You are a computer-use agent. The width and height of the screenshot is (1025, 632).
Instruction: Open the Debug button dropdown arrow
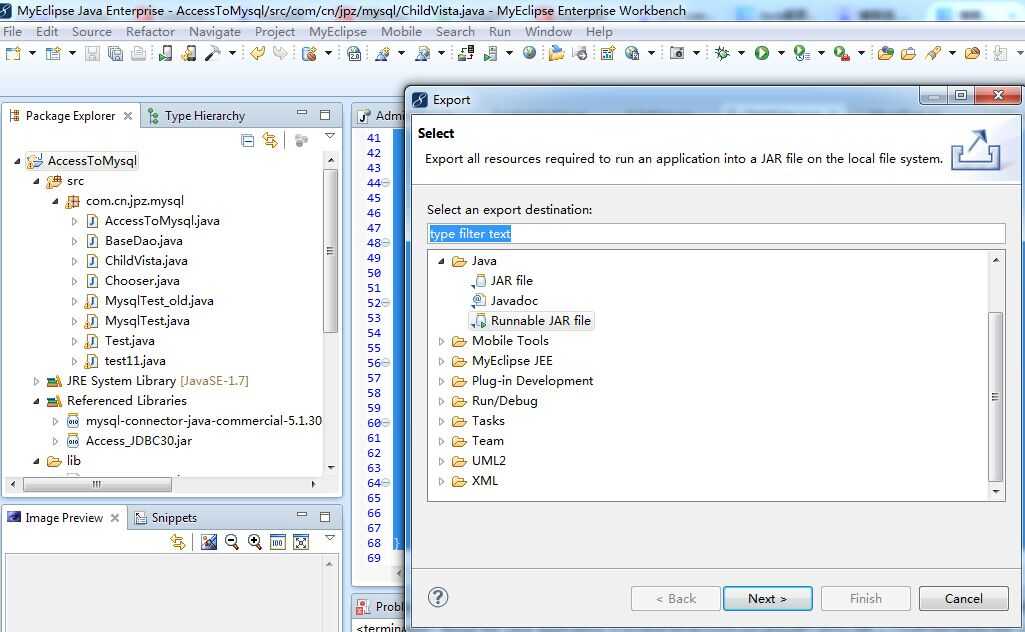(741, 54)
